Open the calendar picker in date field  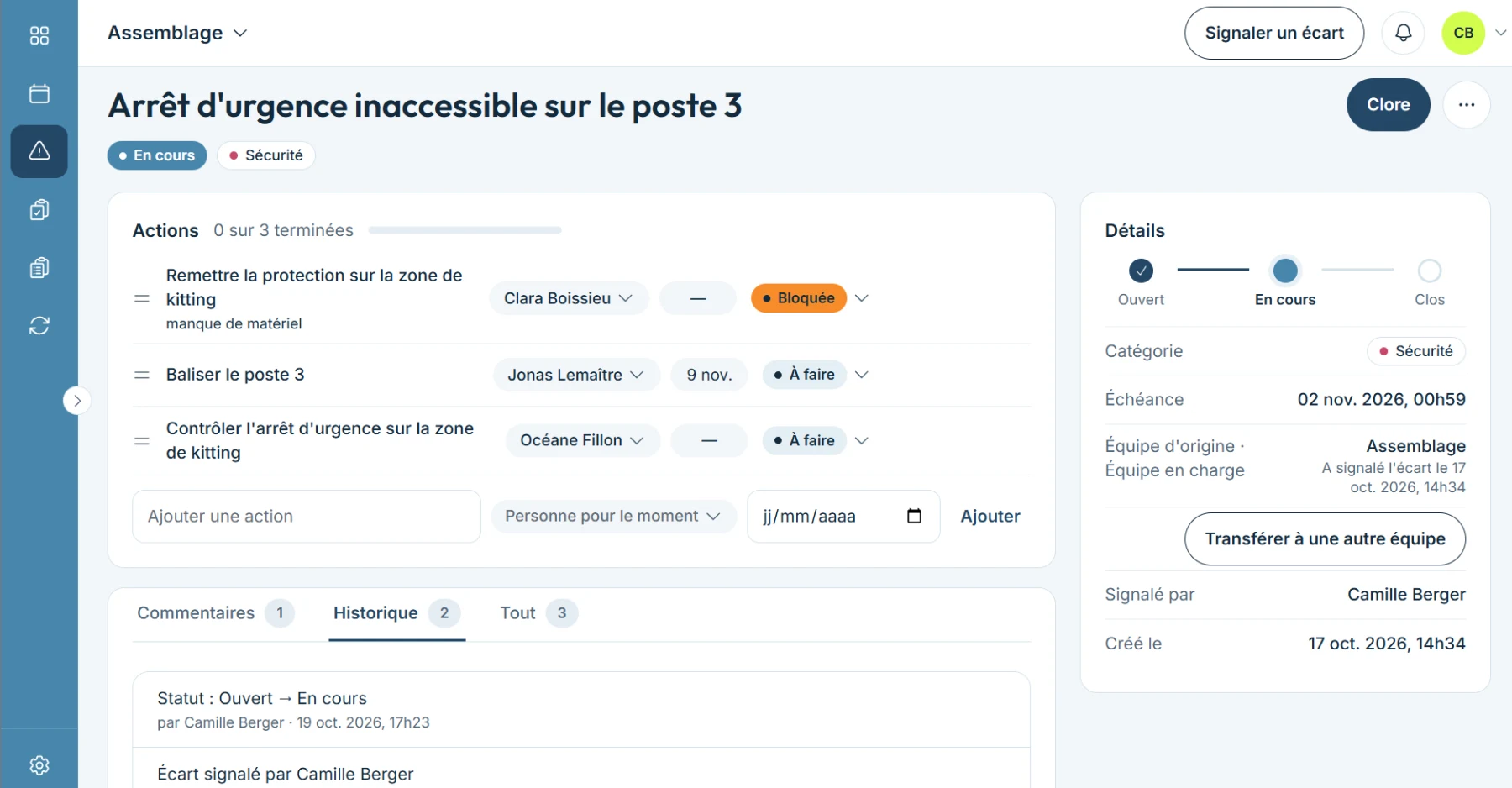click(x=914, y=516)
